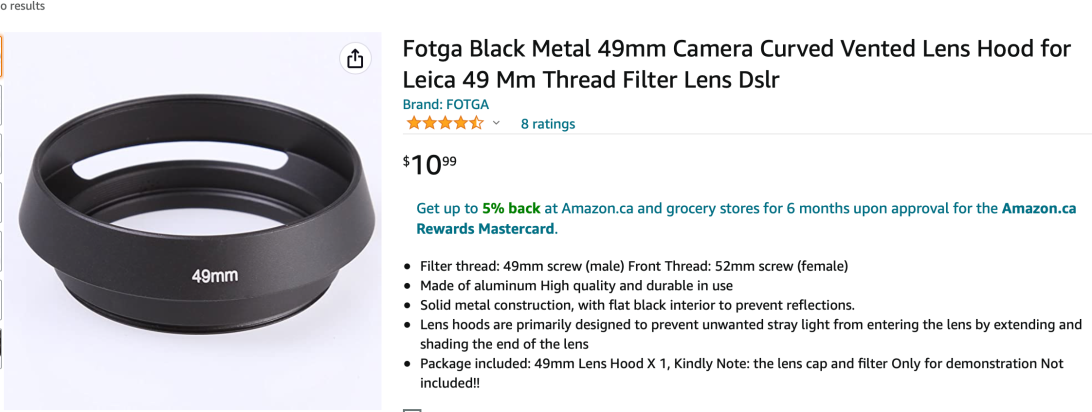
Task: Select the orange-highlighted thumbnail at left edge
Action: pyautogui.click(x=1, y=57)
